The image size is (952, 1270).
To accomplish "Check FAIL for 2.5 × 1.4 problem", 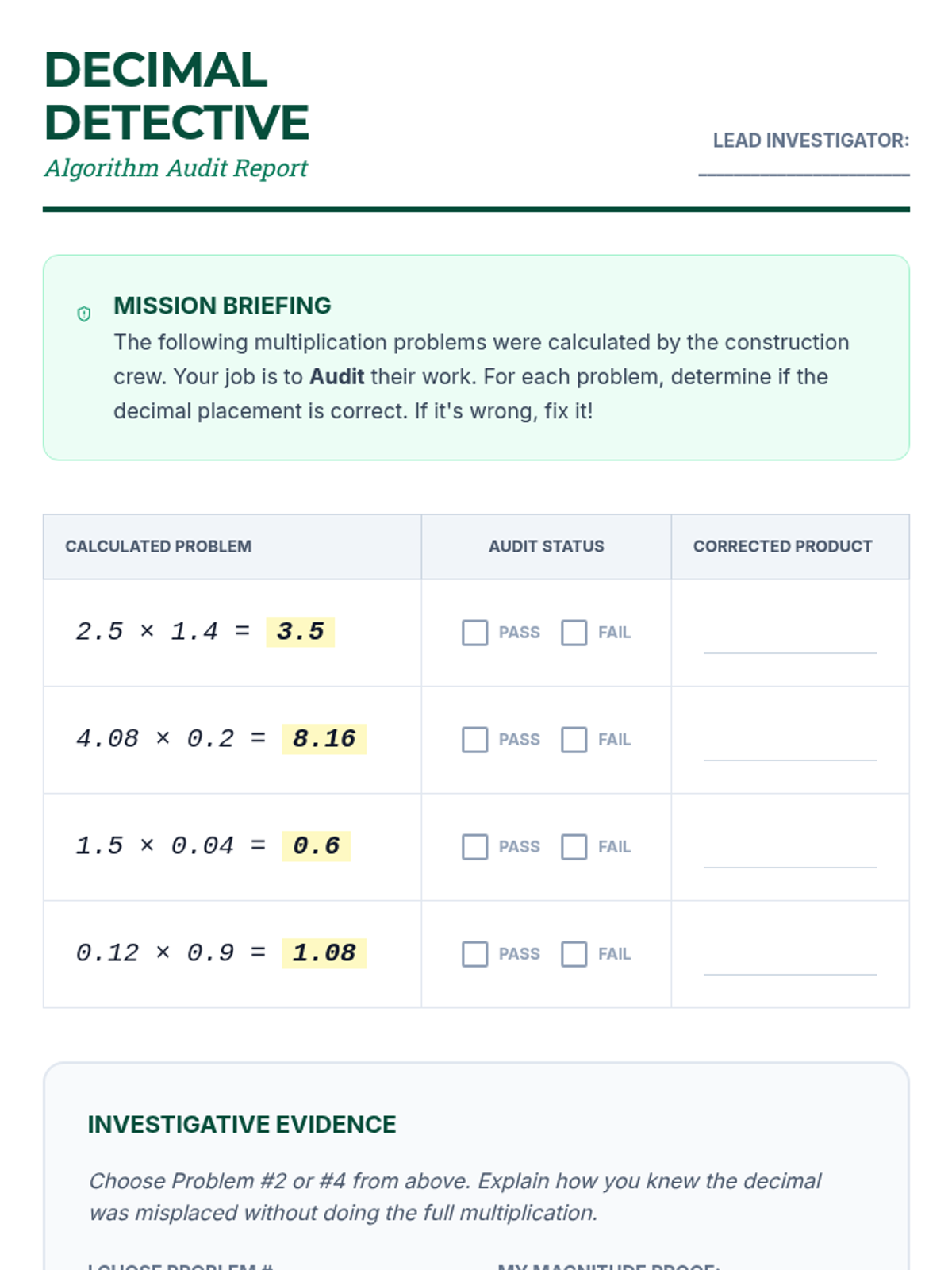I will (574, 633).
